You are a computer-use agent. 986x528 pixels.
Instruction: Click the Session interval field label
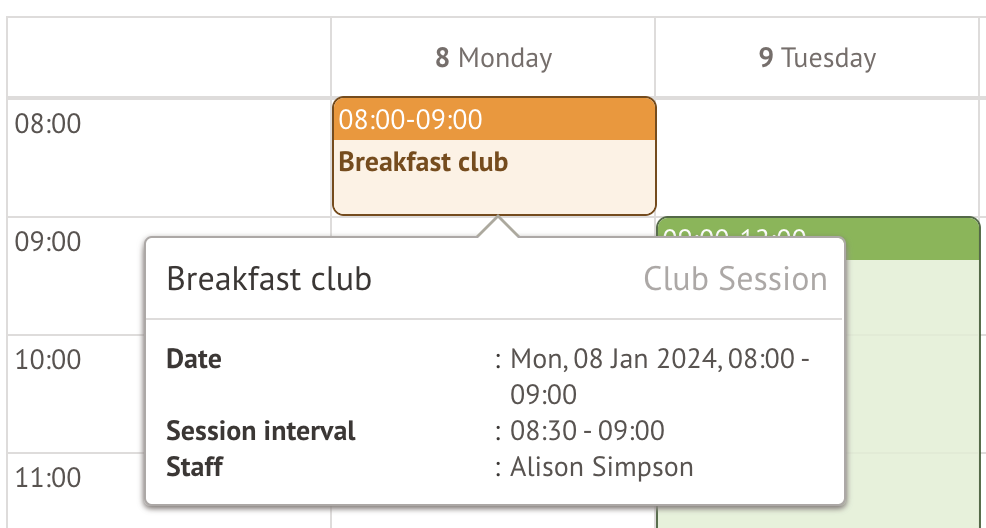[261, 431]
